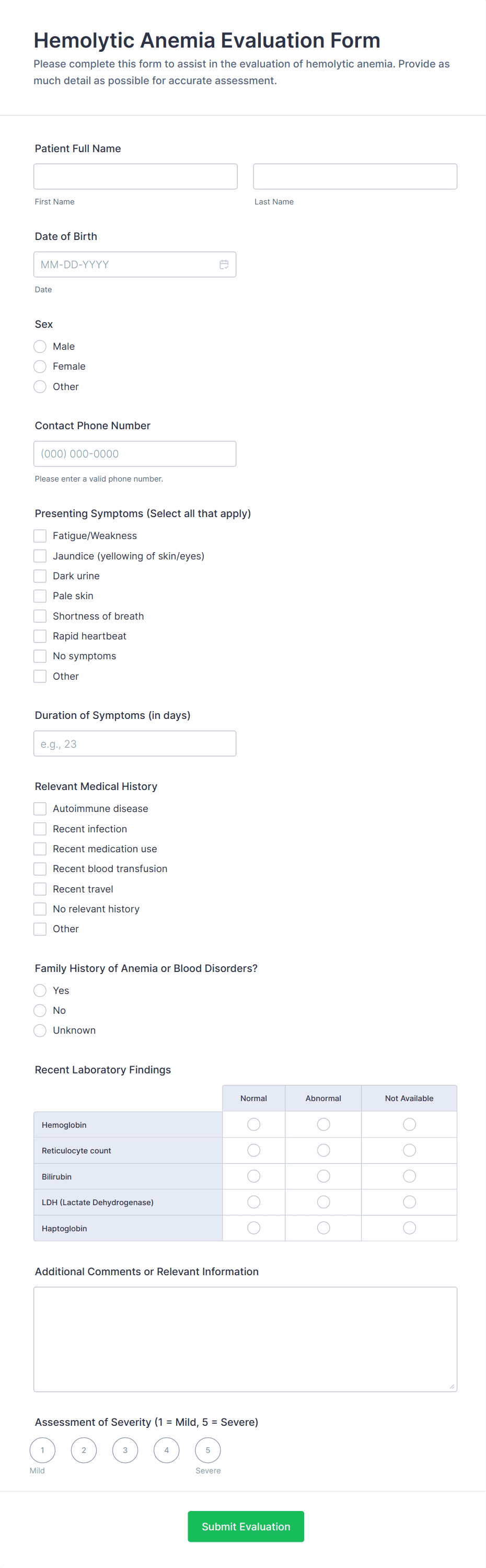Mark Hemoglobin as Abnormal
Viewport: 486px width, 1568px height.
coord(323,1124)
